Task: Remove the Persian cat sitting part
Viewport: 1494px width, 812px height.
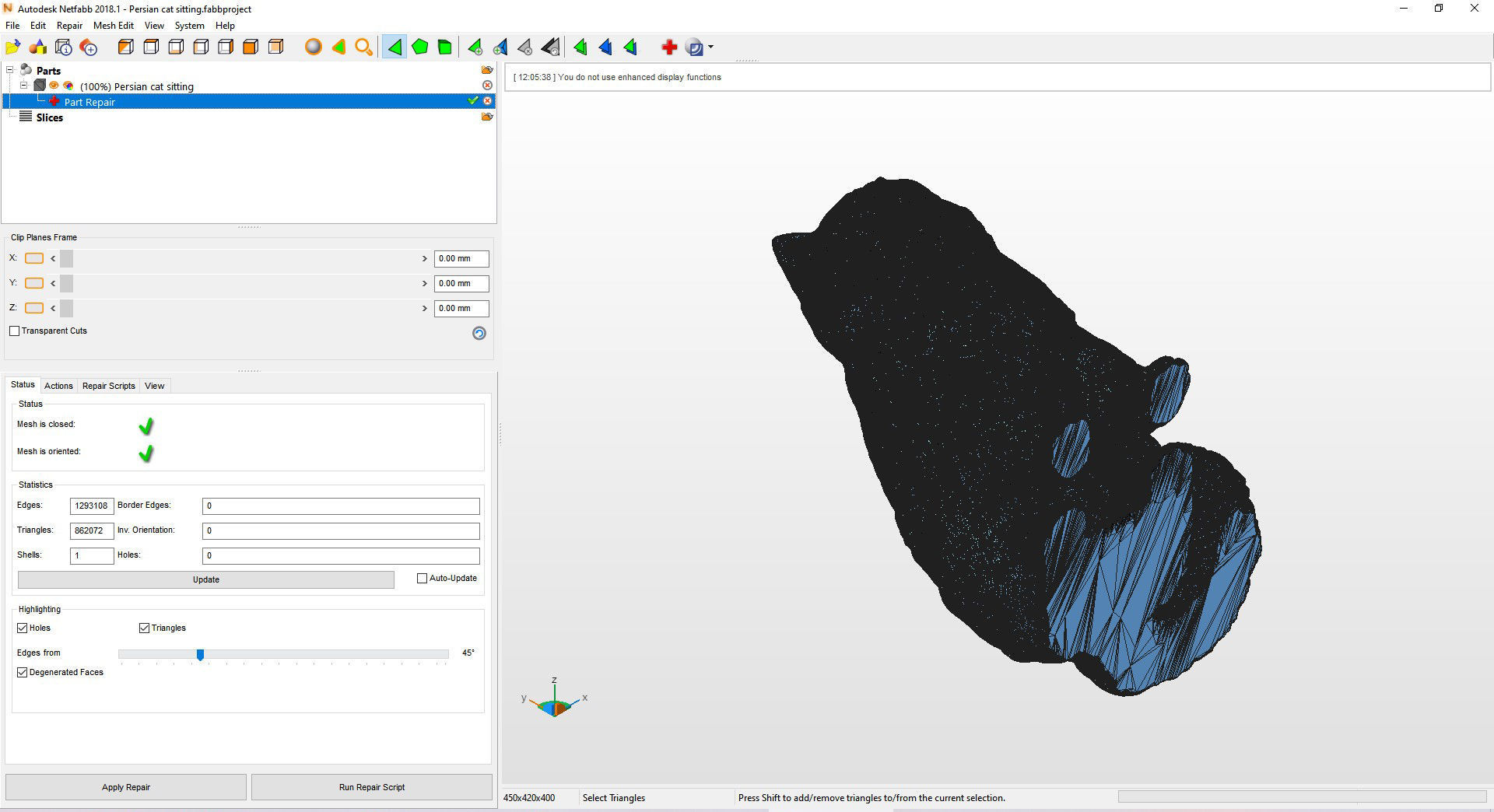Action: pyautogui.click(x=487, y=86)
